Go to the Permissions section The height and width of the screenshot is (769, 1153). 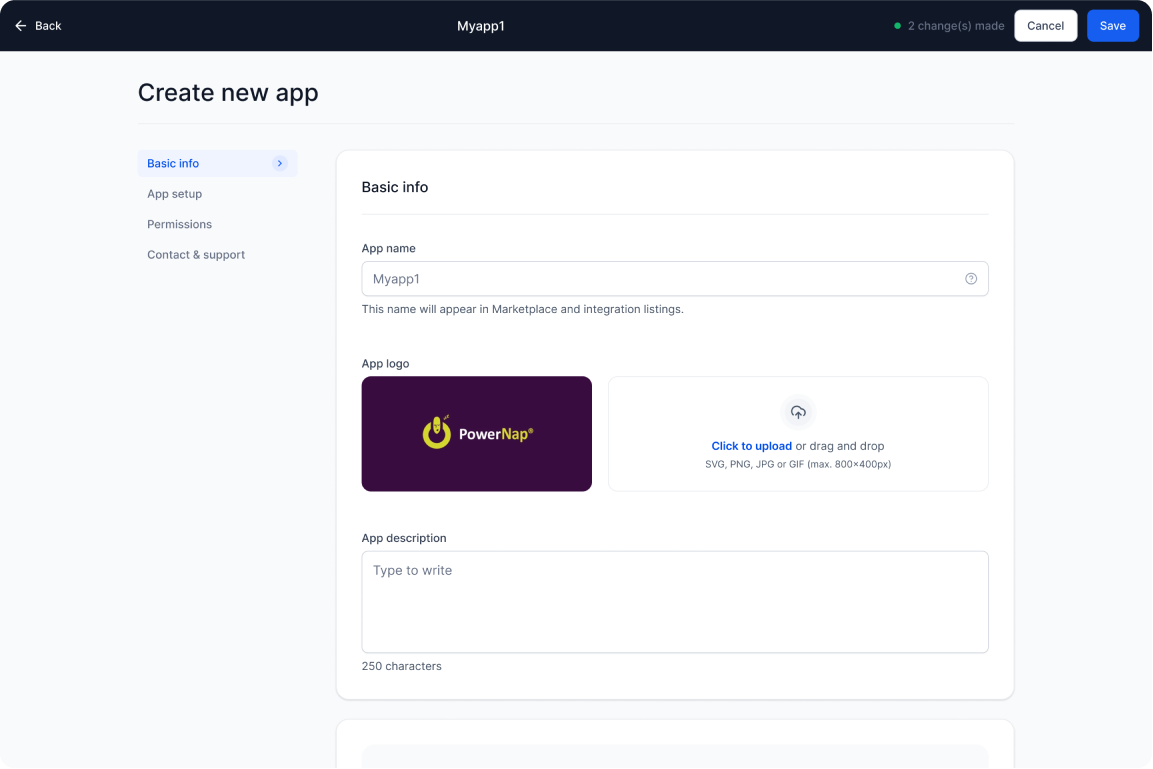(180, 224)
